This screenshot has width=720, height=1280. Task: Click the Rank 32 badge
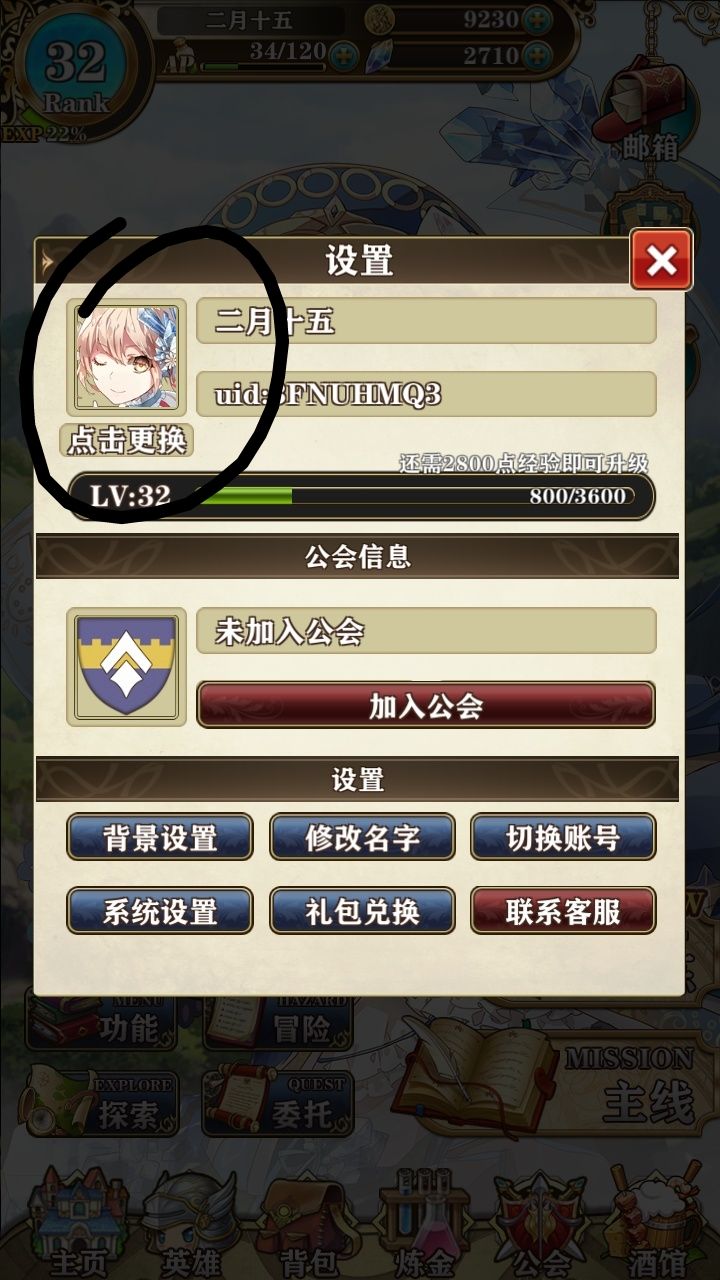tap(76, 72)
